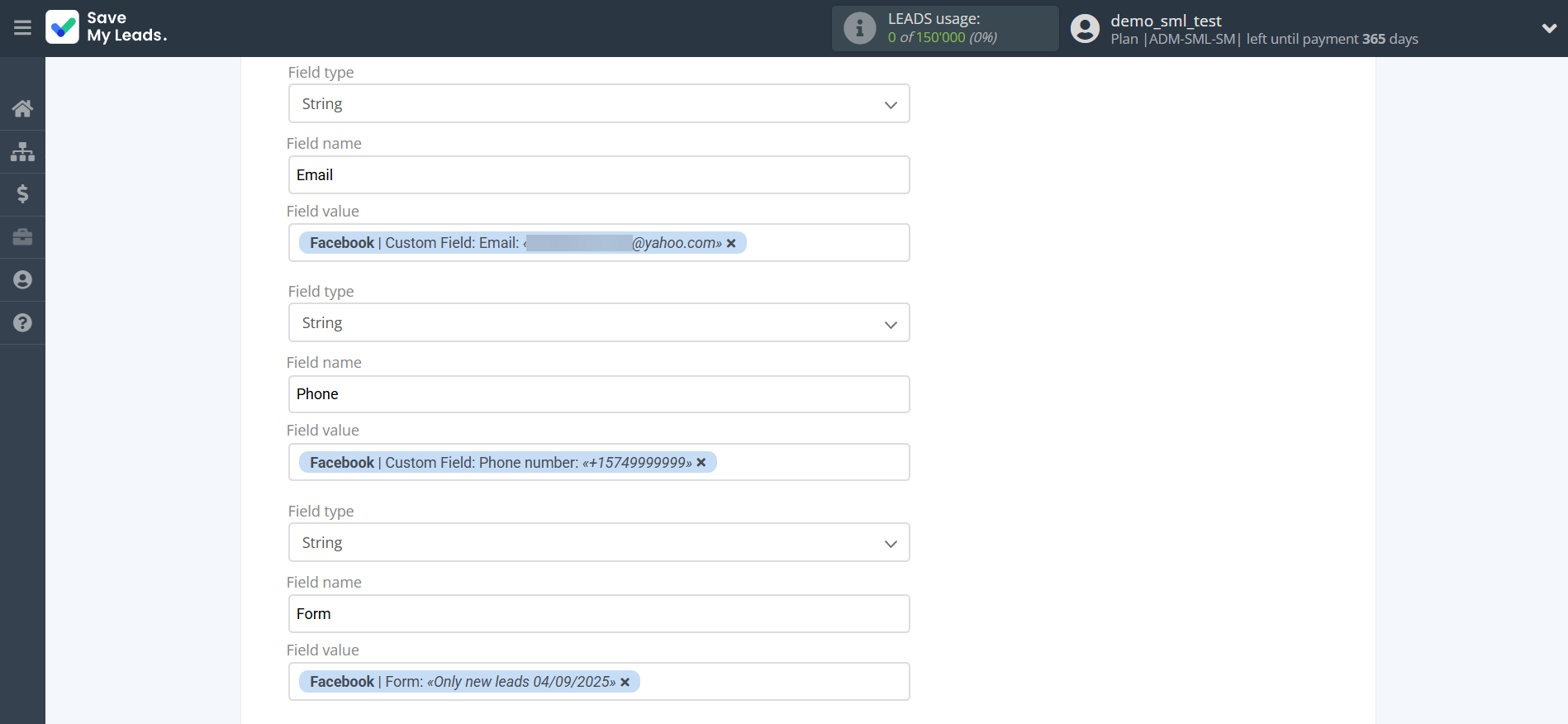This screenshot has height=724, width=1568.
Task: Open the Field type dropdown above Phone
Action: [598, 323]
